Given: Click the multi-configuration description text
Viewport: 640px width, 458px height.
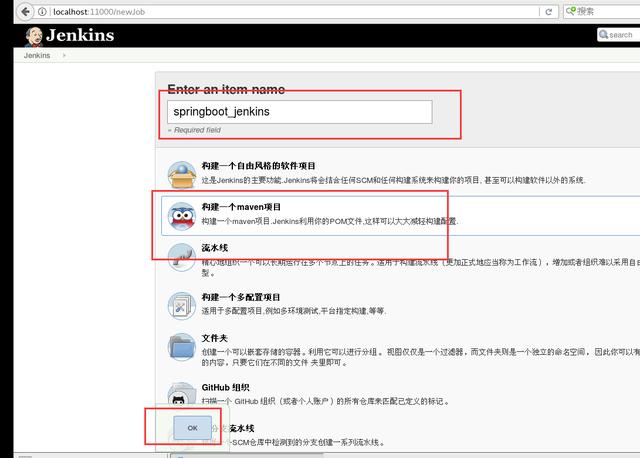Looking at the screenshot, I should pyautogui.click(x=294, y=311).
